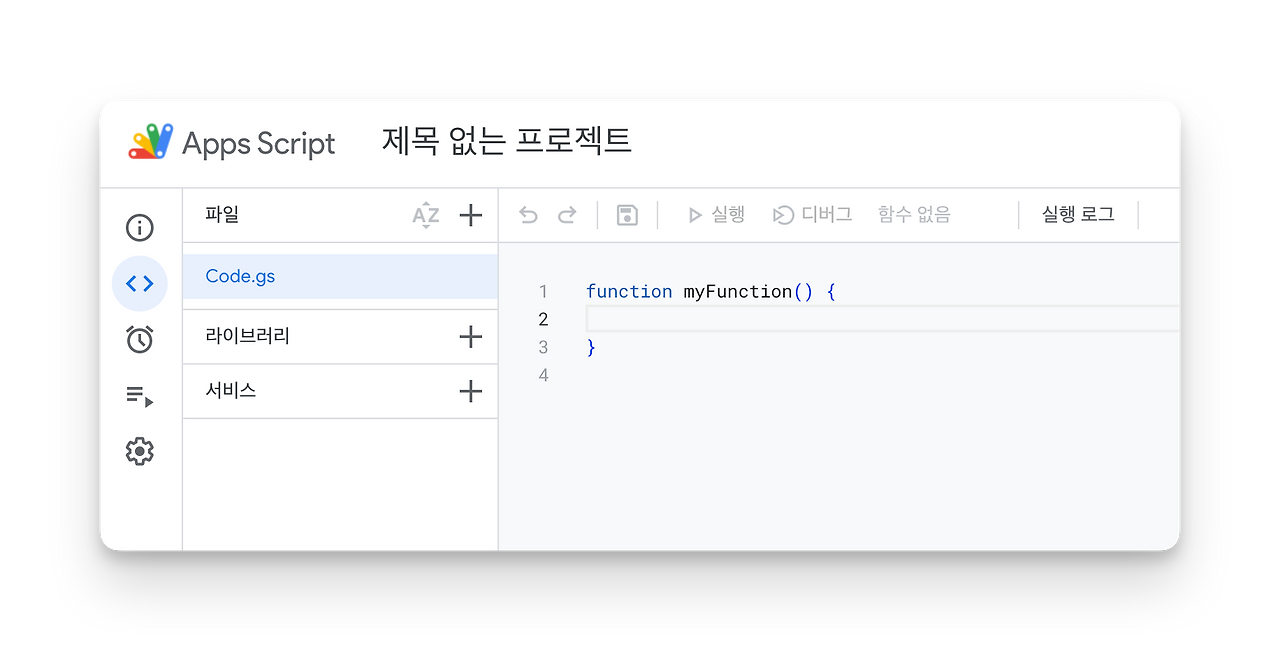1280x651 pixels.
Task: Open Project Settings gear icon
Action: coord(140,451)
